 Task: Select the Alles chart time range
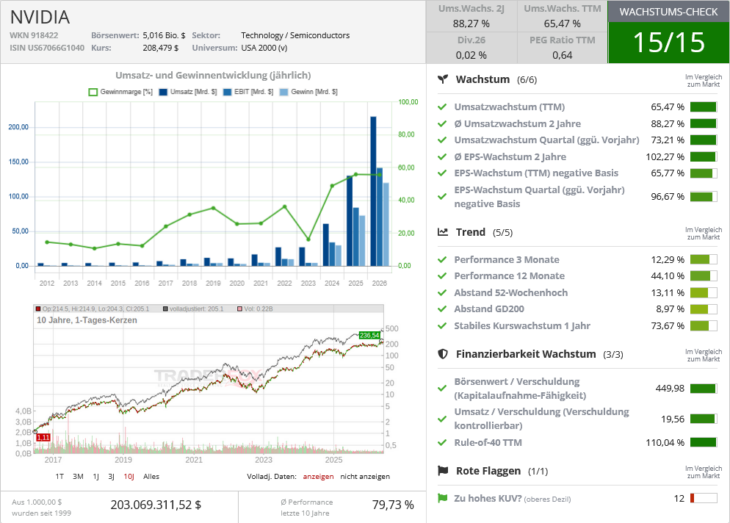(x=151, y=476)
